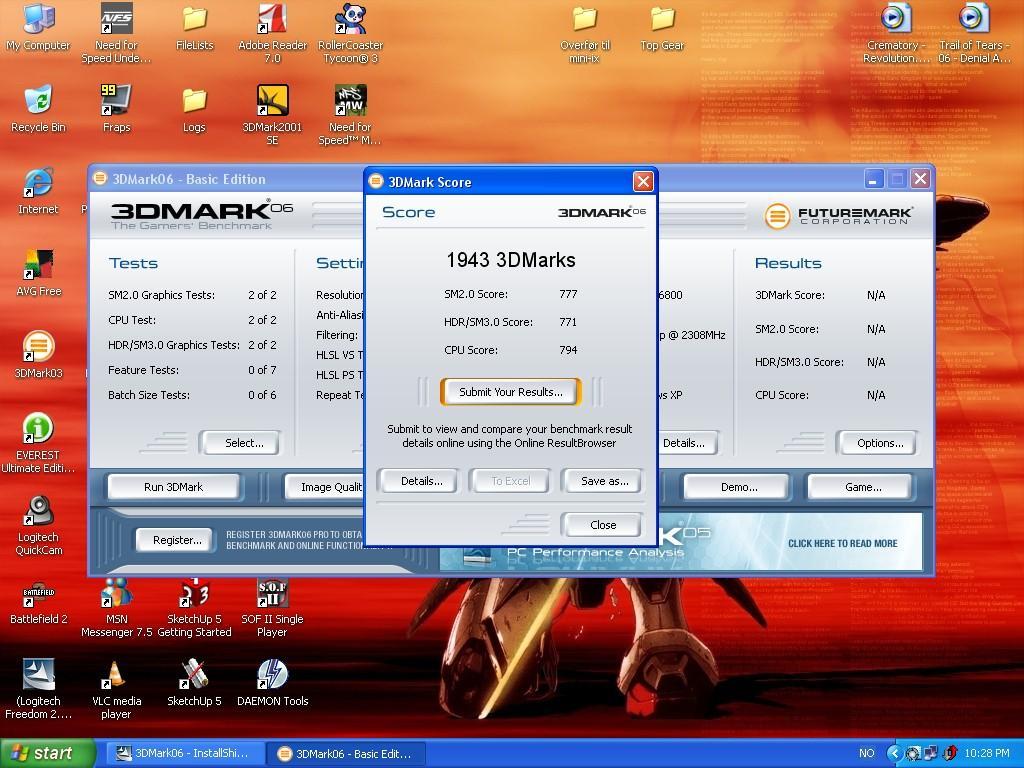The width and height of the screenshot is (1024, 768).
Task: Click the Game button
Action: (x=861, y=487)
